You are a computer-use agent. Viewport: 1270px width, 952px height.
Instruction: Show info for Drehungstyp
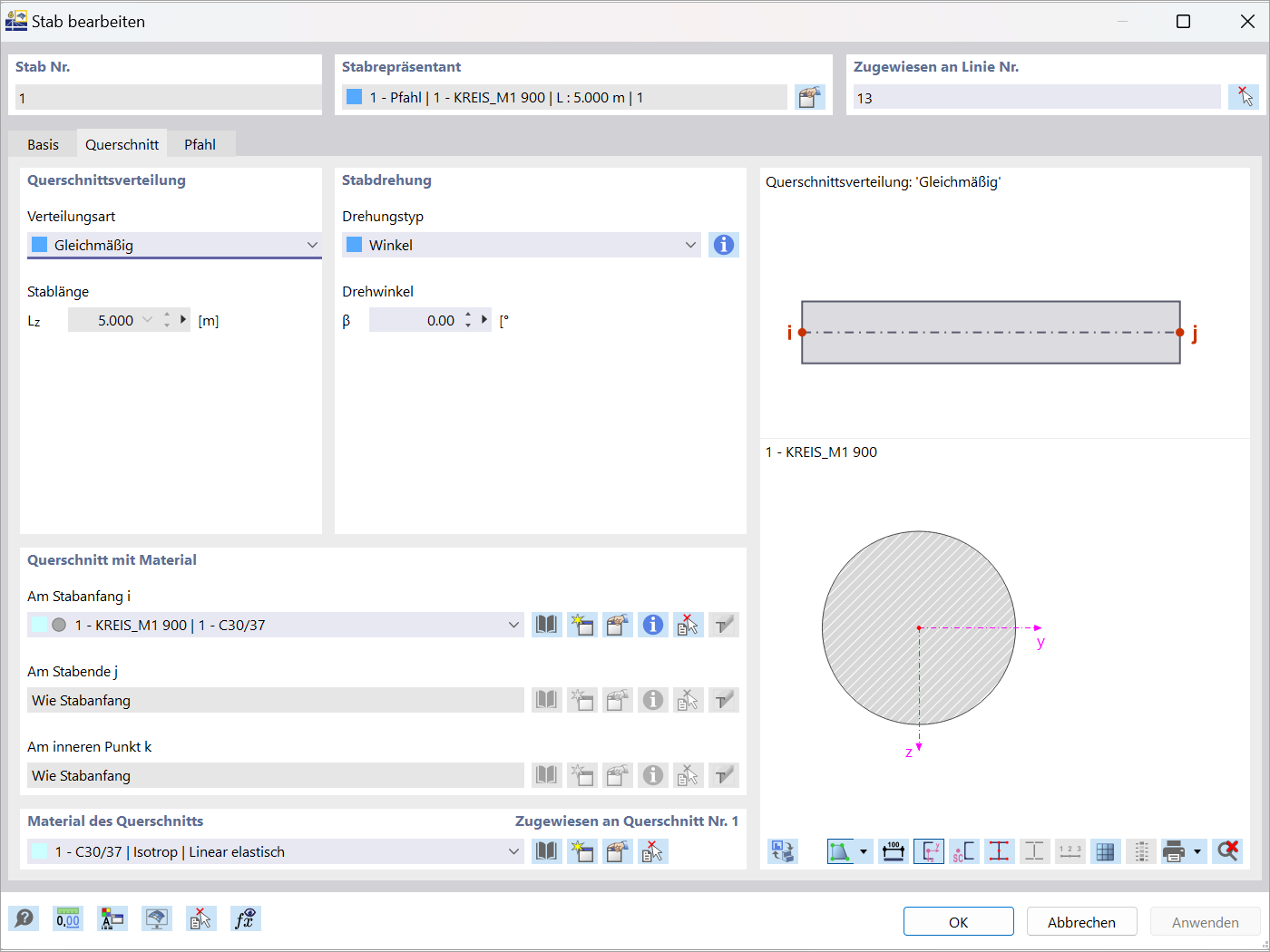click(x=723, y=245)
